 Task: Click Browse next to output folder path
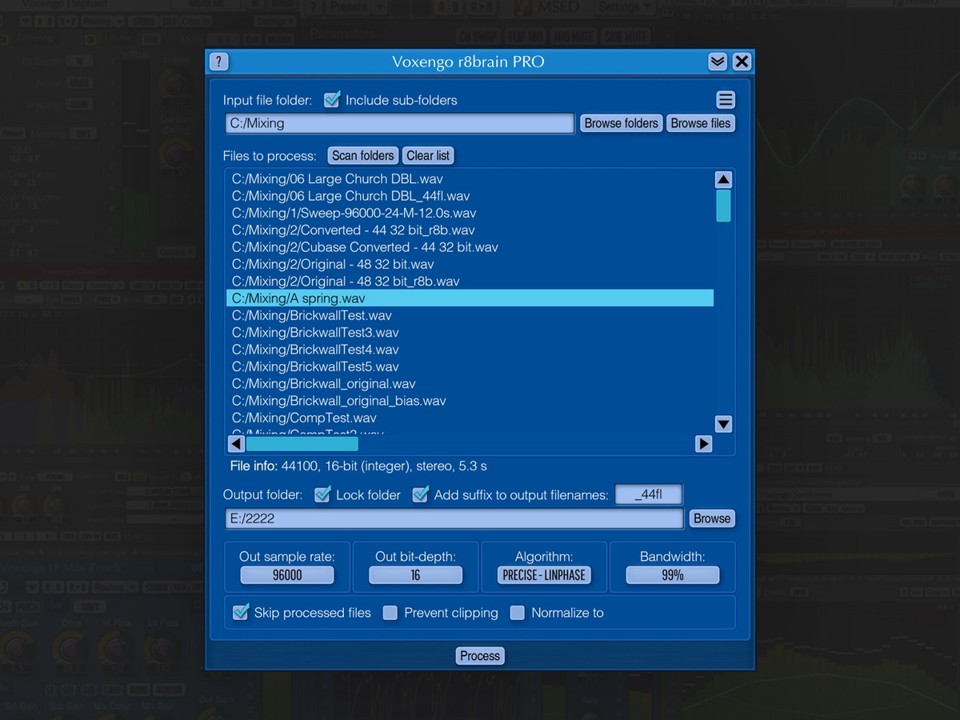coord(711,518)
